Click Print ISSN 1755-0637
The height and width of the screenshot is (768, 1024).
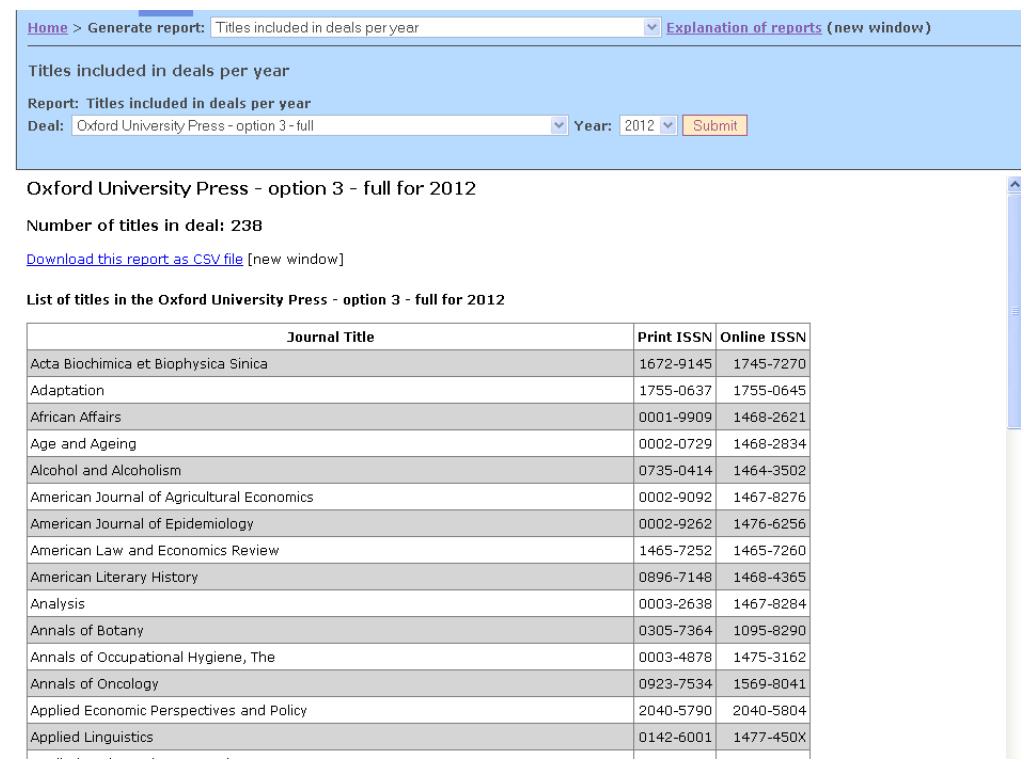(675, 391)
